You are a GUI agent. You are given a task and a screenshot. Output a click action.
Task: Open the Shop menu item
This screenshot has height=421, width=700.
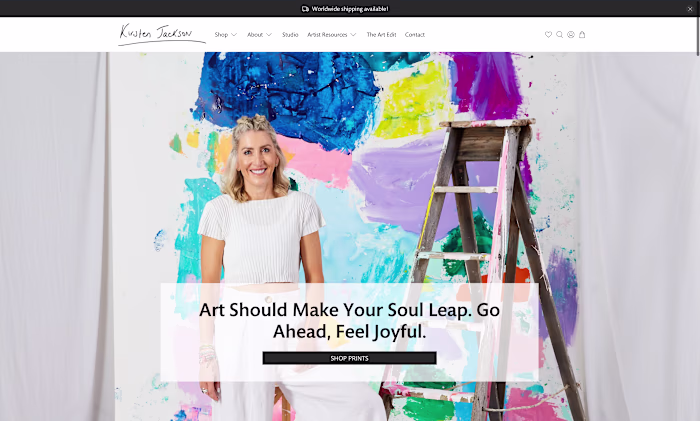pos(221,34)
